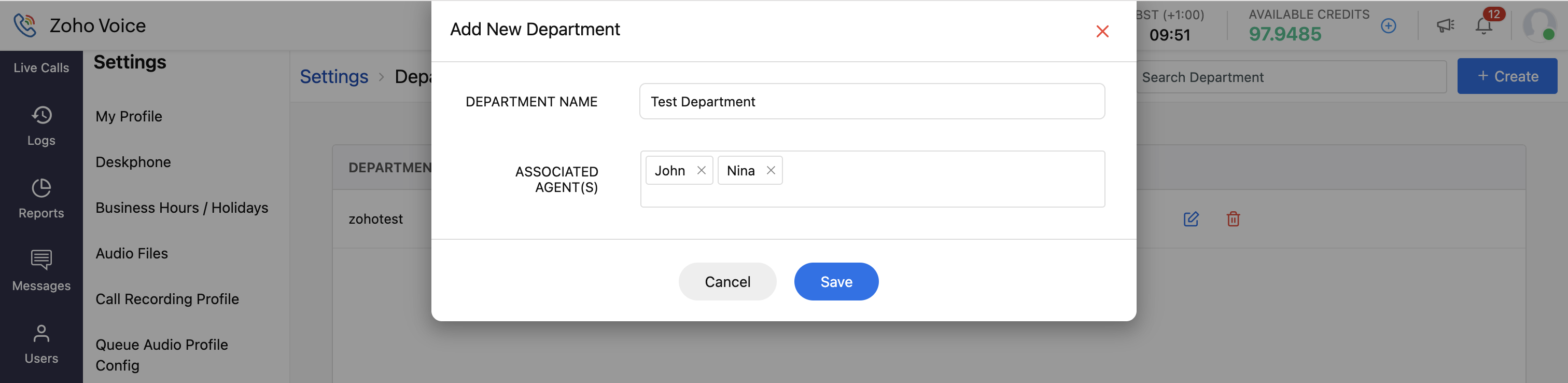Open the notifications bell
The width and height of the screenshot is (1568, 383).
1483,26
